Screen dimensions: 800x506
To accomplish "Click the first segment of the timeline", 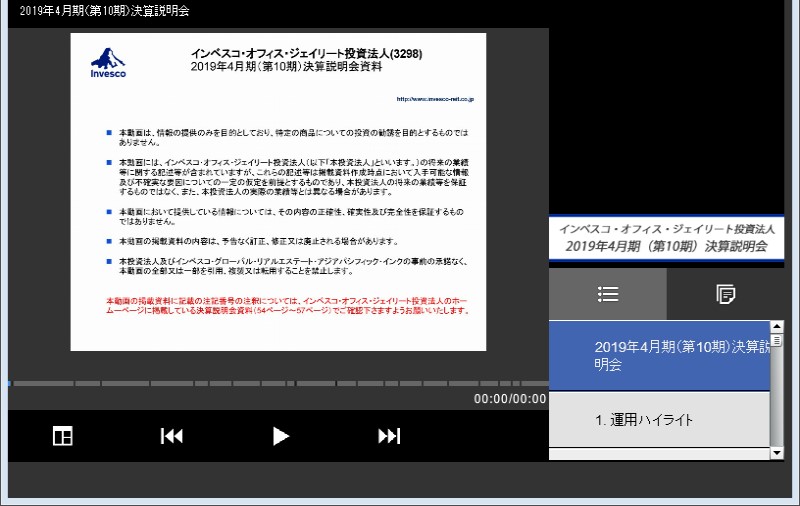I will (x=43, y=383).
